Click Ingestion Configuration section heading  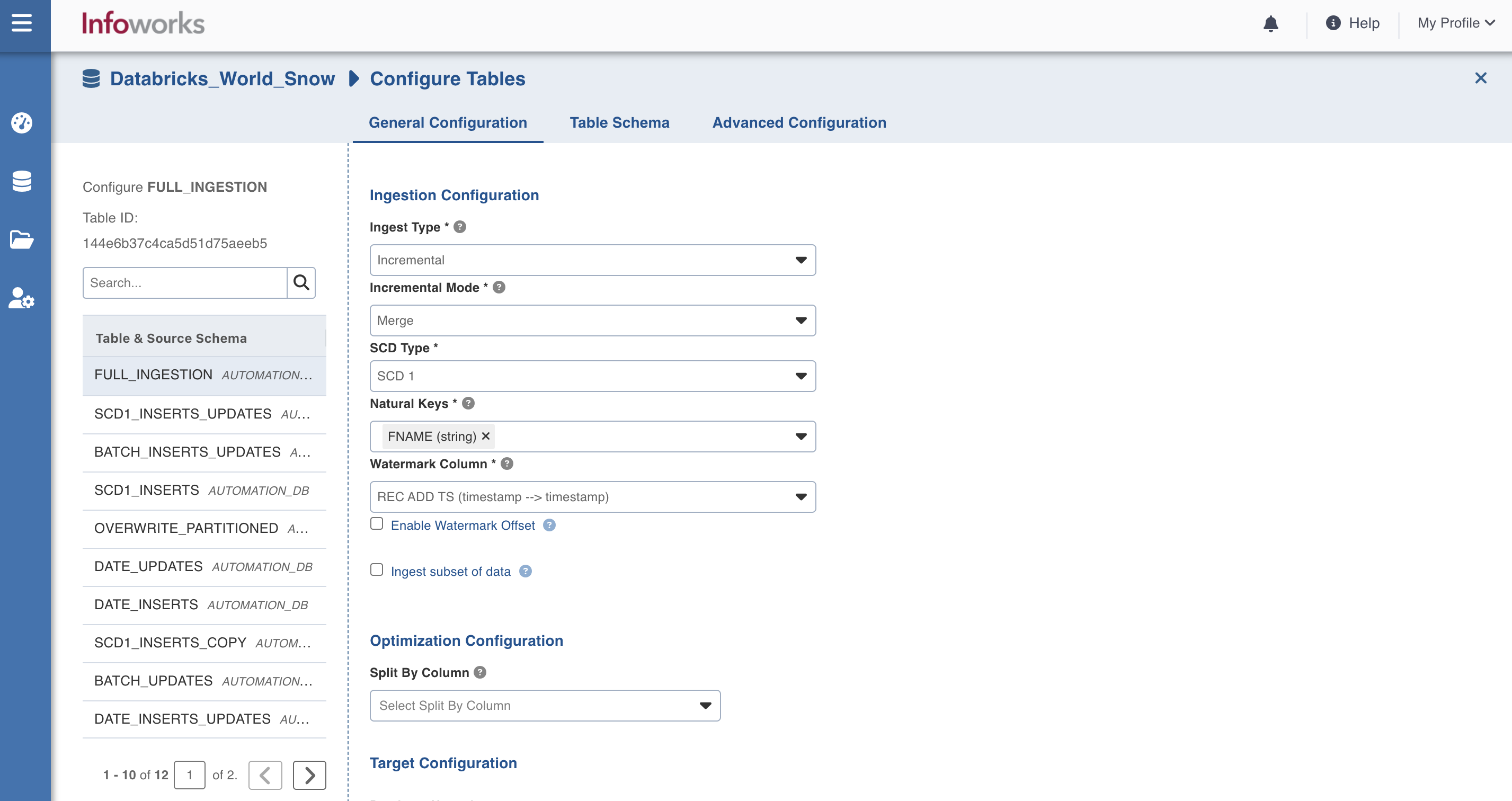[x=453, y=195]
